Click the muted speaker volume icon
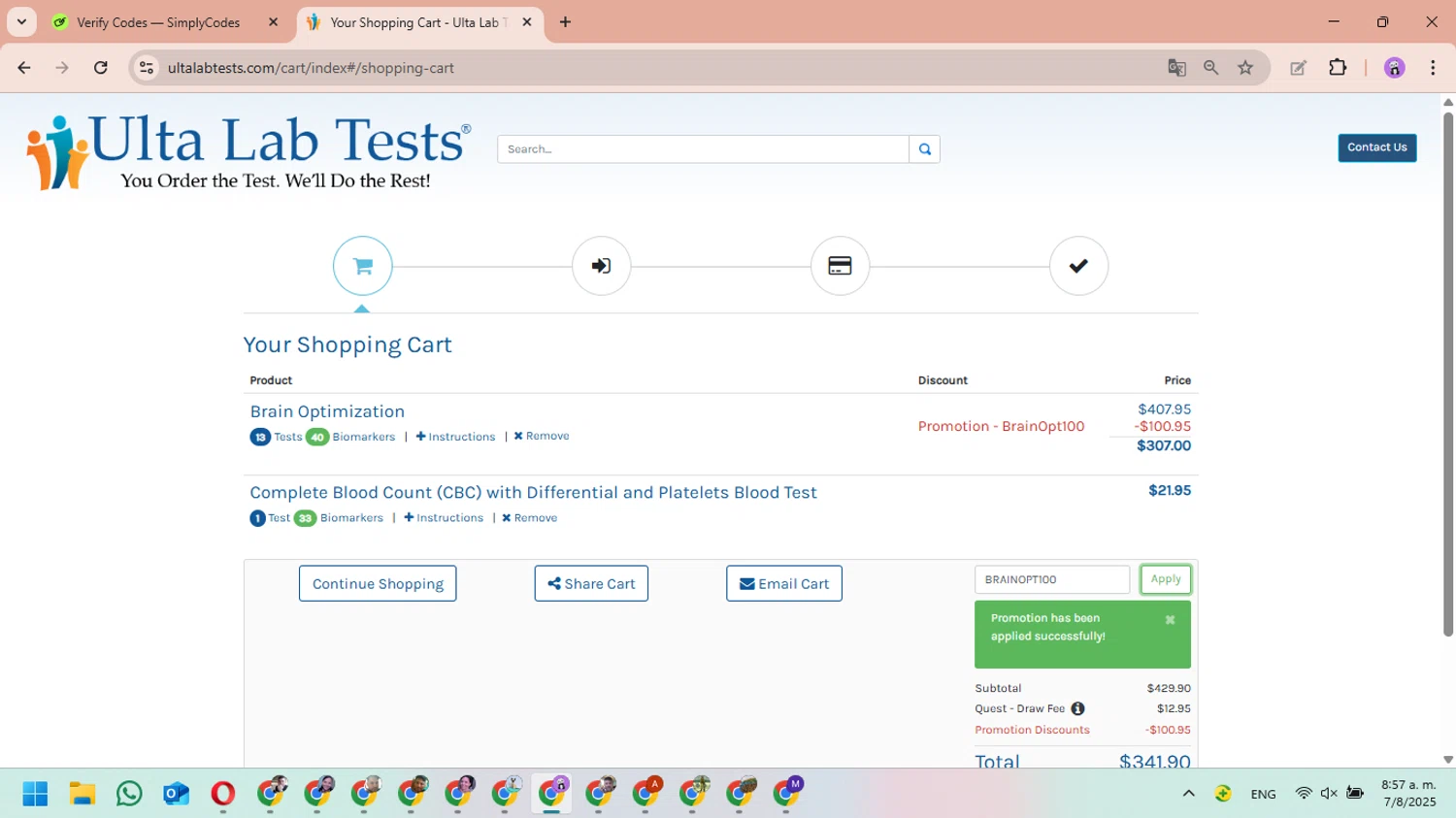Image resolution: width=1456 pixels, height=818 pixels. point(1329,794)
